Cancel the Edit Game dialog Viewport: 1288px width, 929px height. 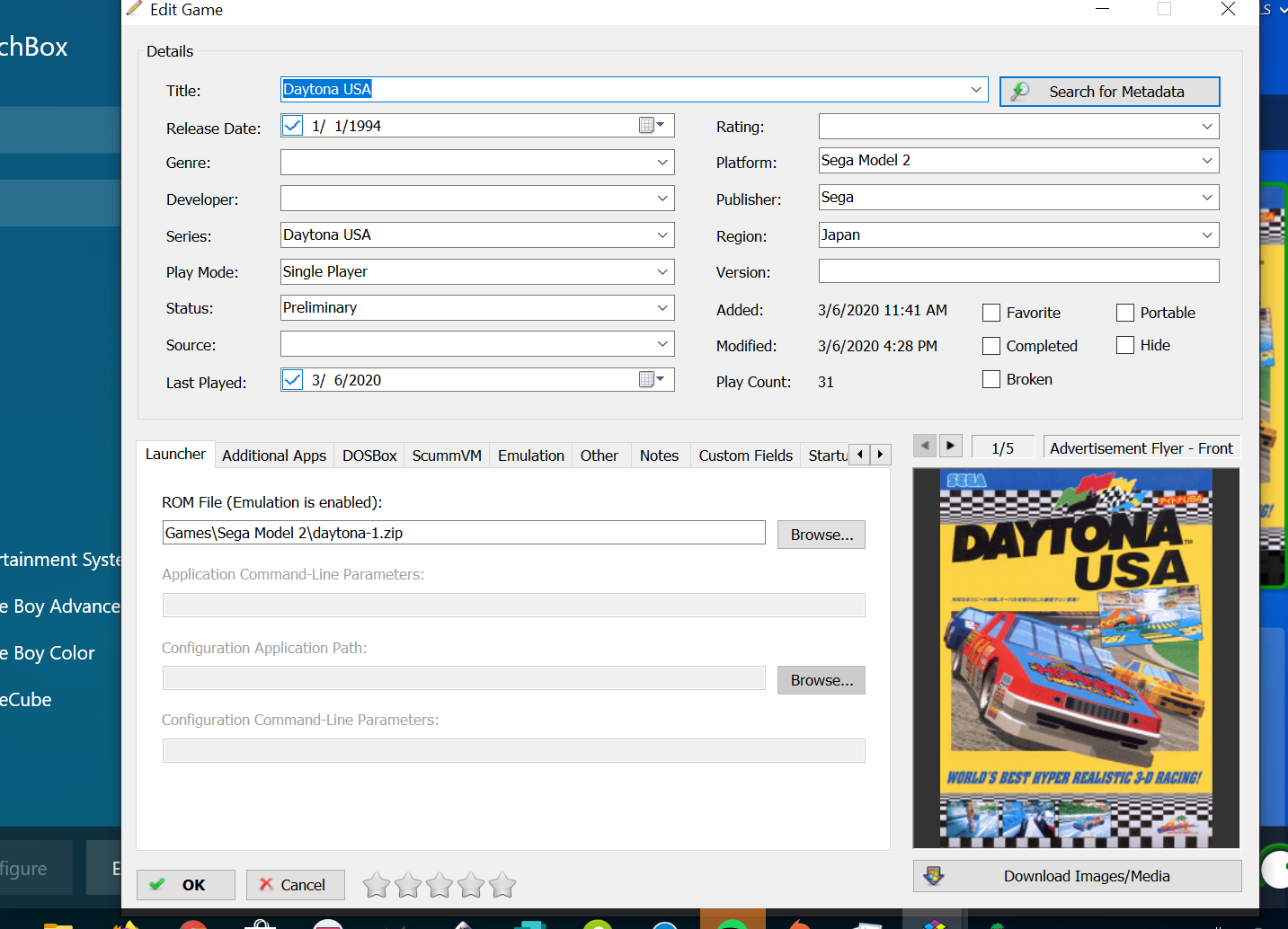(296, 885)
